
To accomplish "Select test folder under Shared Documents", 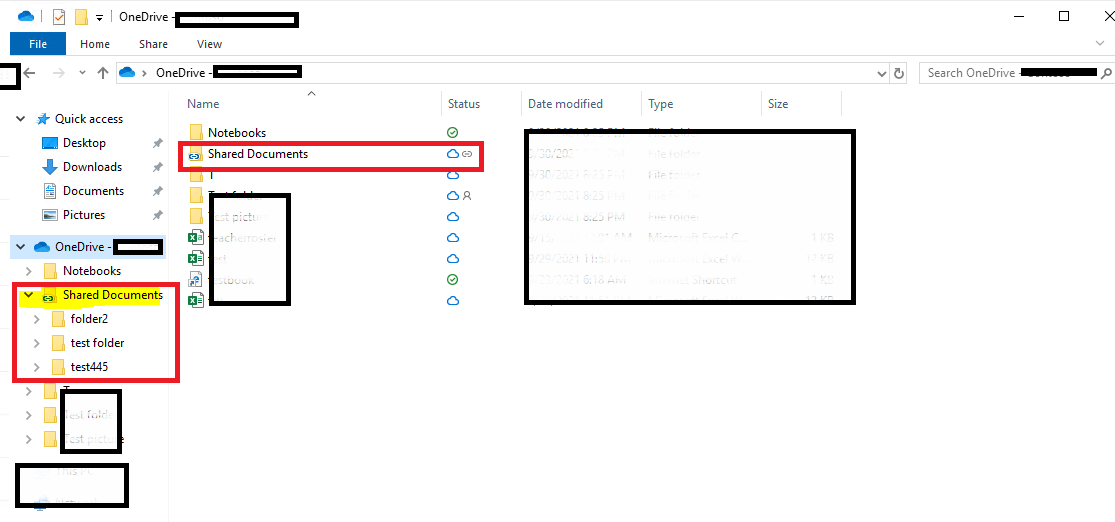I will (x=97, y=343).
